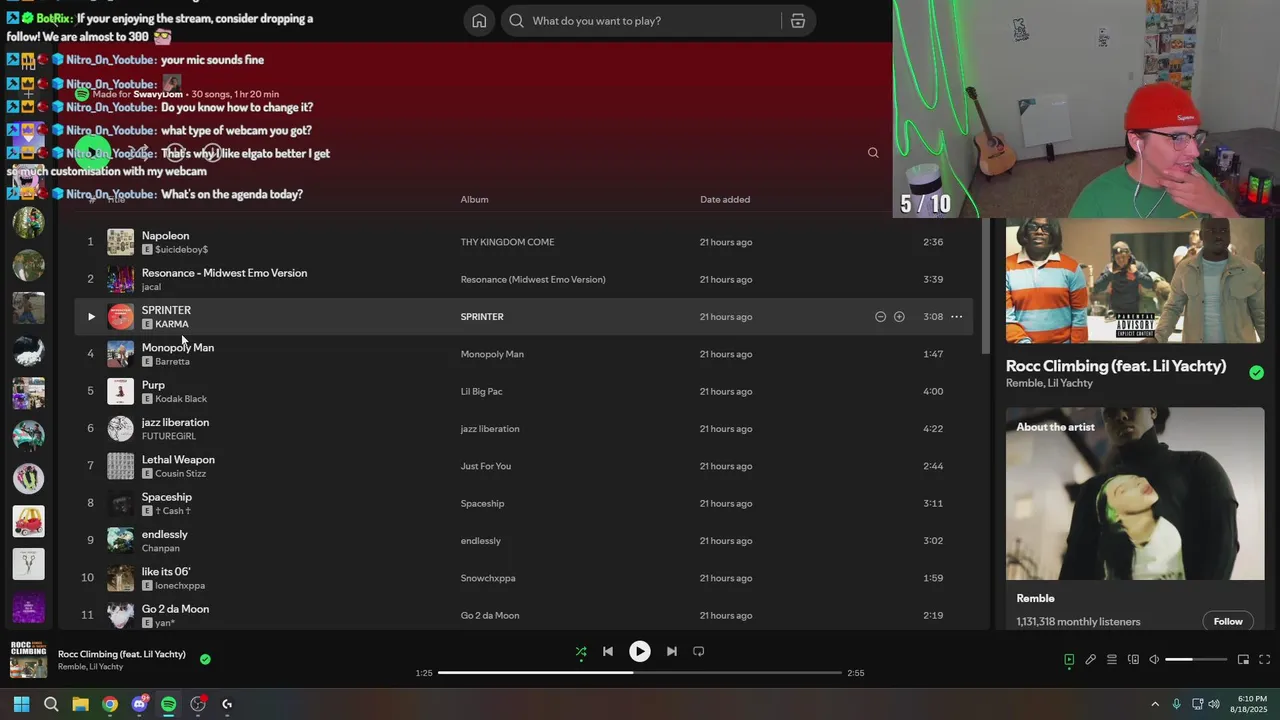Select the track title Purp
Screen dimensions: 1280x720
pos(153,385)
